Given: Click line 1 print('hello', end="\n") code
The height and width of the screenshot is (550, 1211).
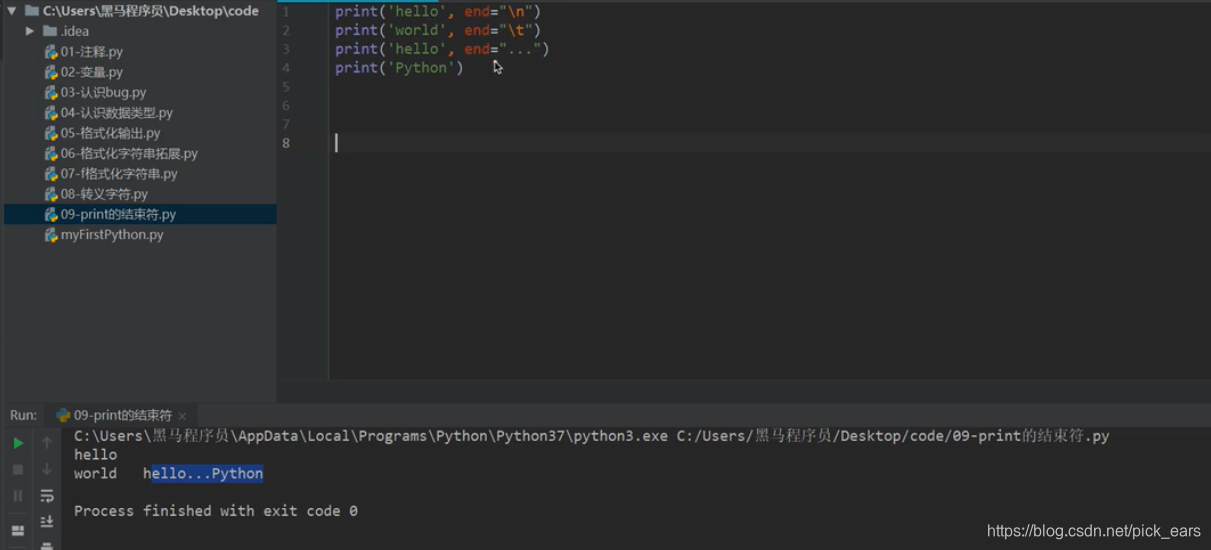Looking at the screenshot, I should (x=438, y=11).
